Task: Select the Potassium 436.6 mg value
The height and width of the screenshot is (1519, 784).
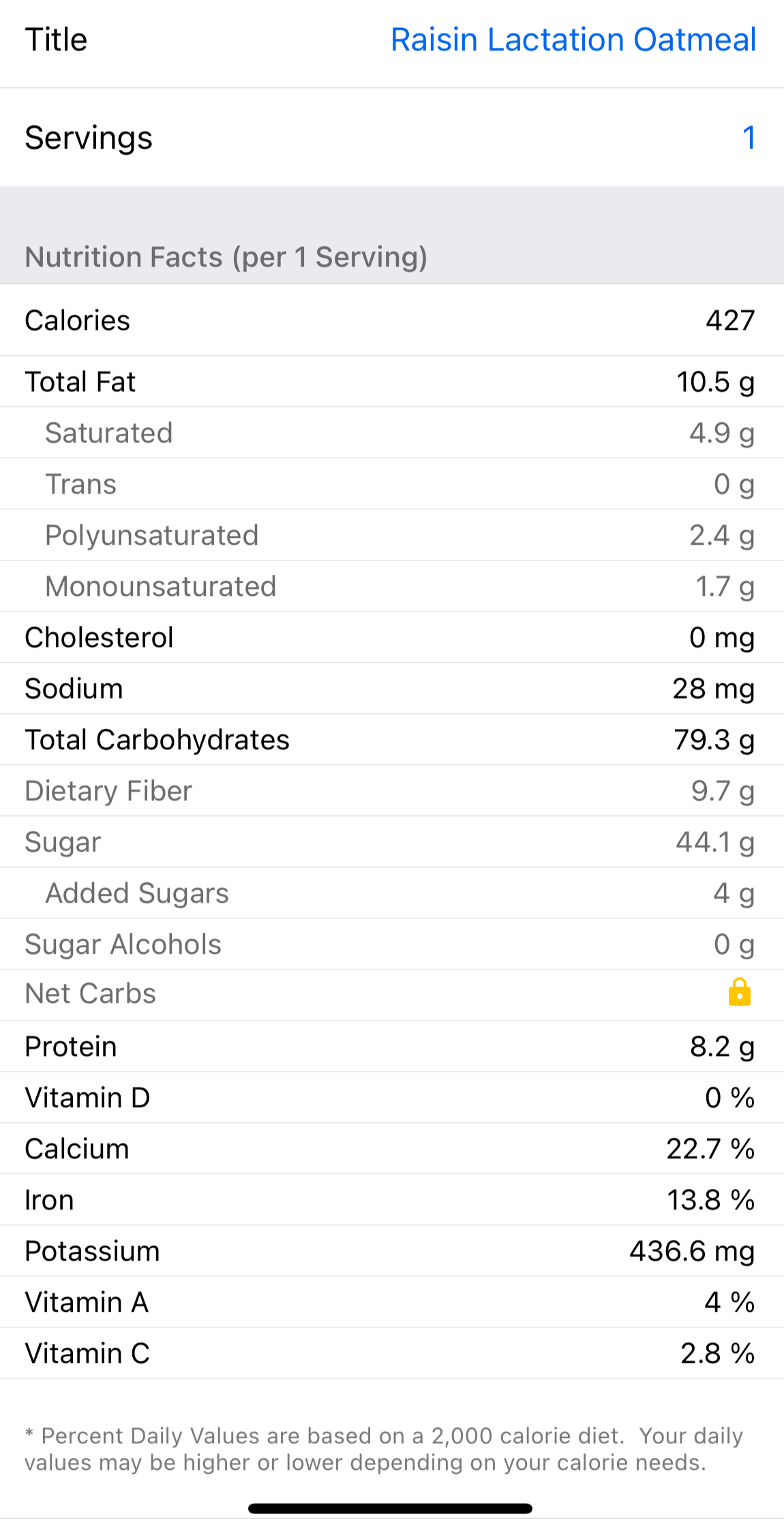Action: [x=691, y=1251]
